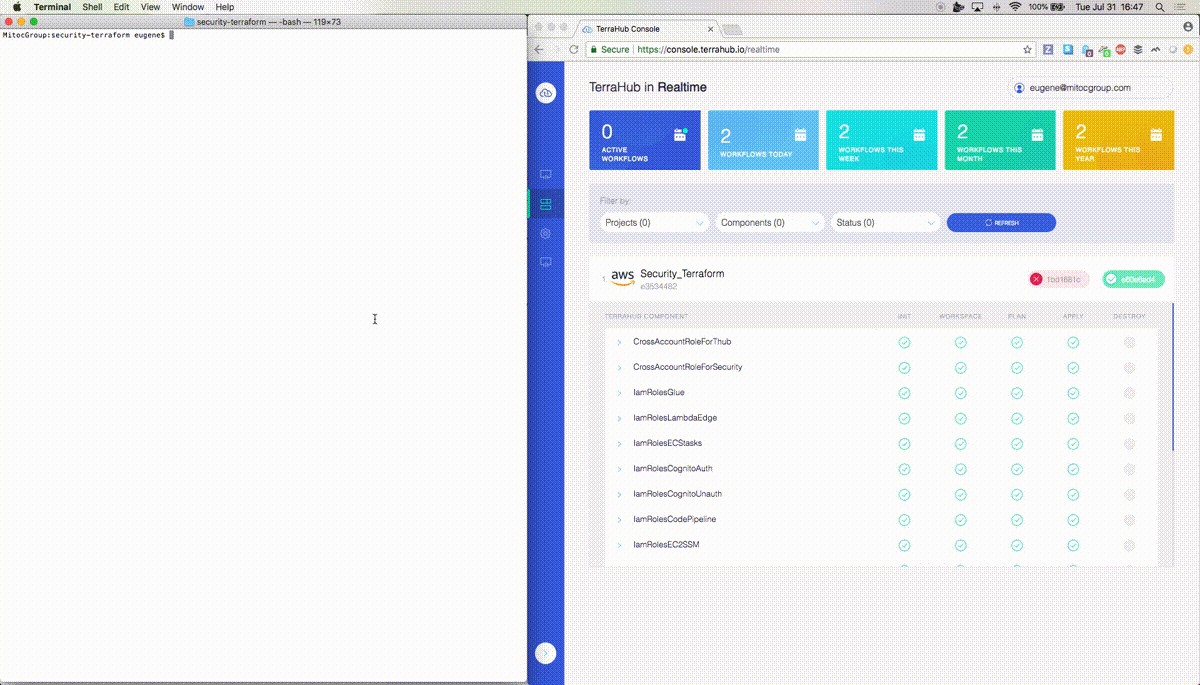Click the Refresh button

click(1001, 223)
